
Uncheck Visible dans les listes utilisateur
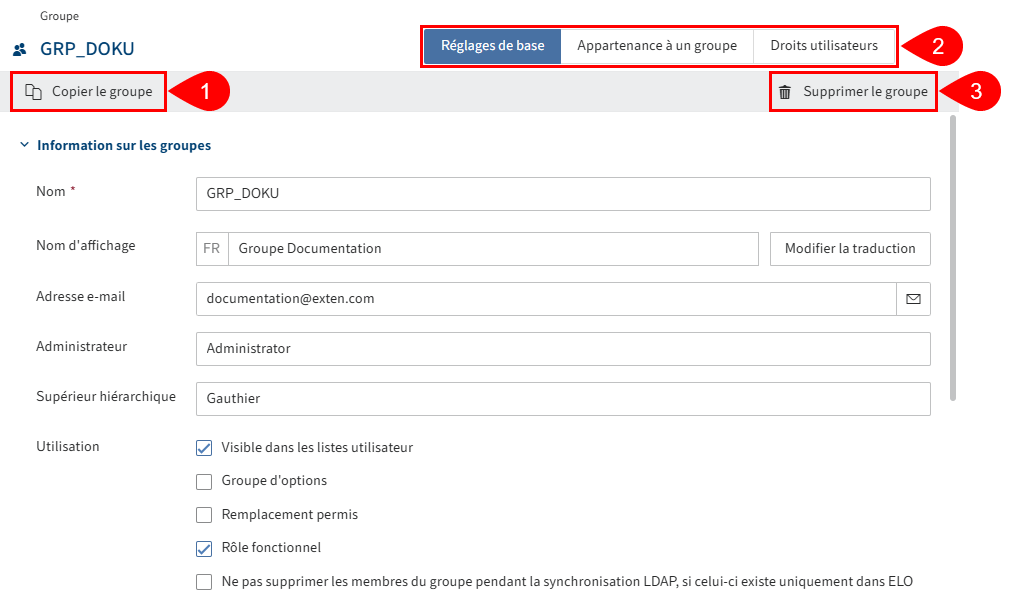[x=204, y=448]
